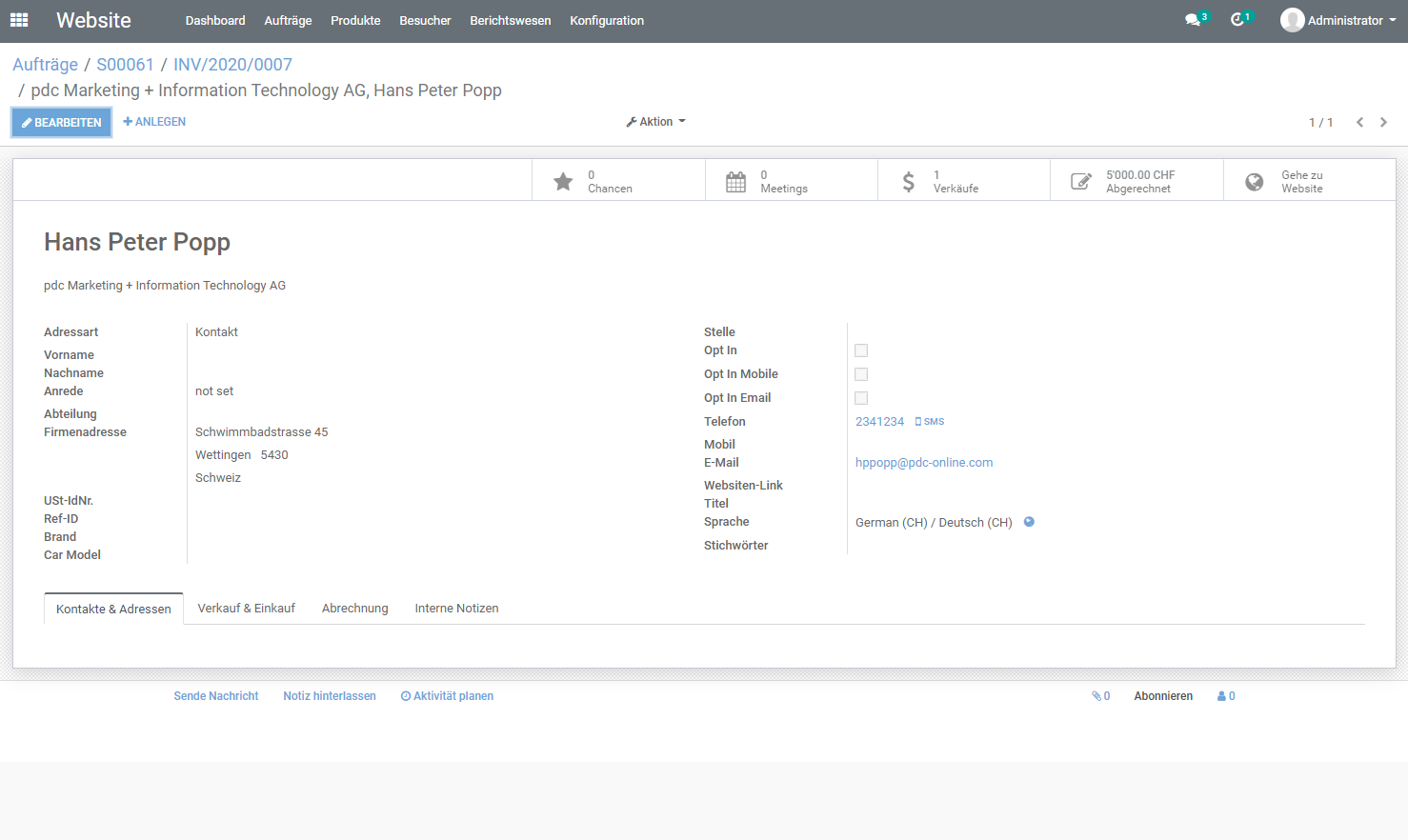Open Abgerechnet invoice icon
The width and height of the screenshot is (1408, 840).
click(1081, 181)
